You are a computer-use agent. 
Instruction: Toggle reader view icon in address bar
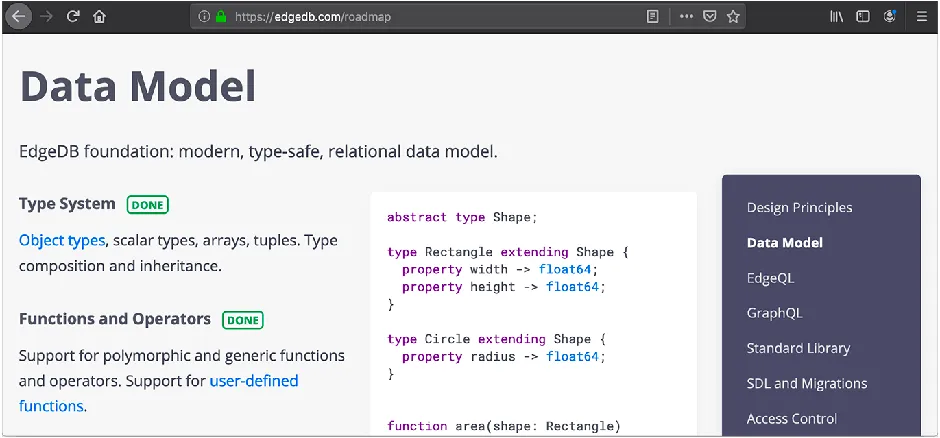coord(653,17)
